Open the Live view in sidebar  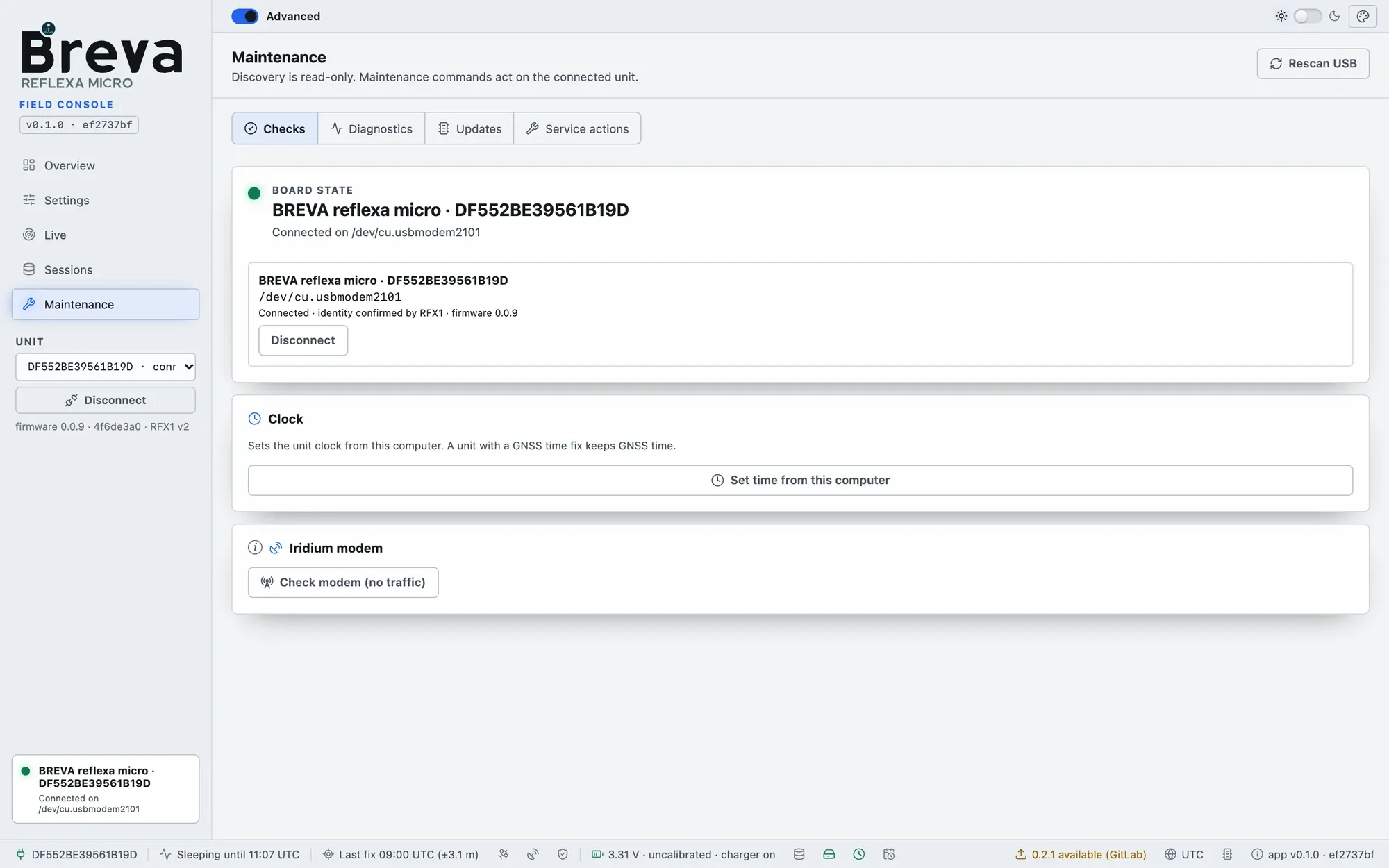click(x=106, y=235)
